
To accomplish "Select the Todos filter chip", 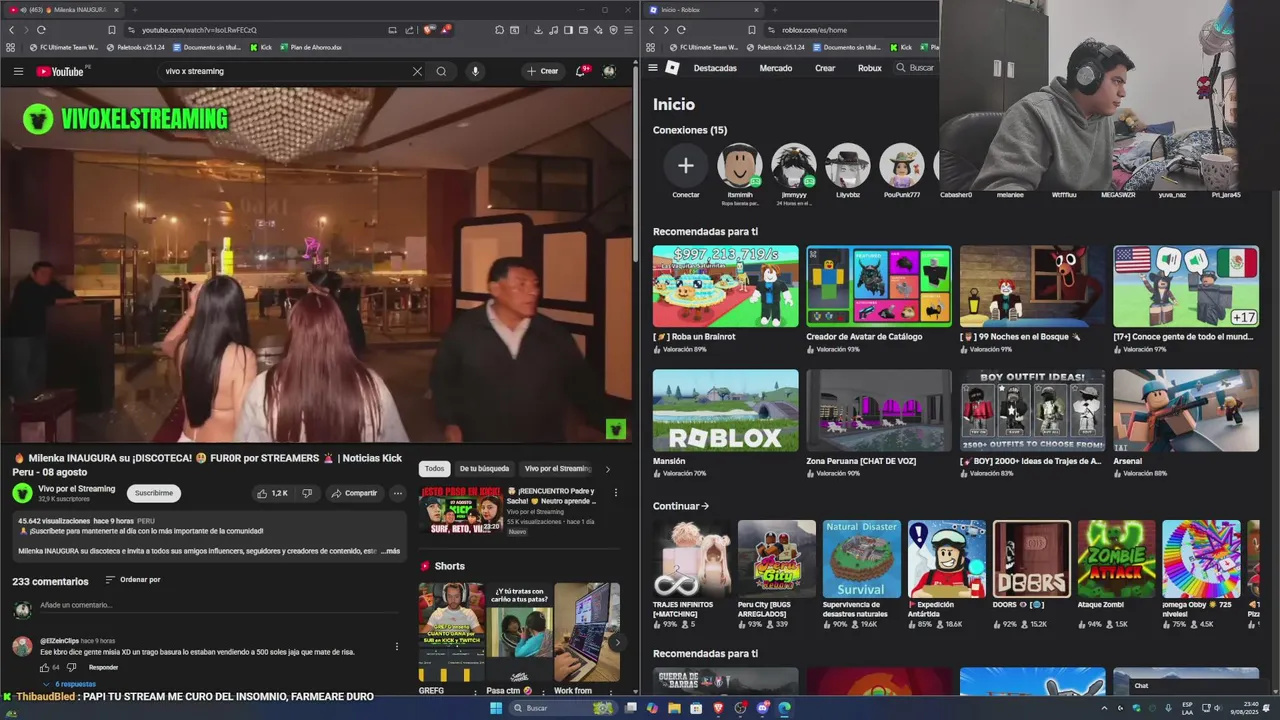I will 434,468.
